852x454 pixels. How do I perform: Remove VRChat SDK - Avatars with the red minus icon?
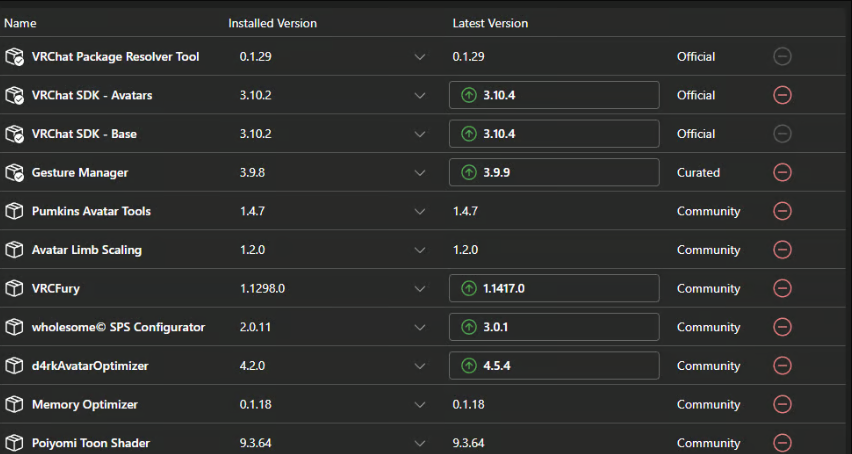(782, 95)
